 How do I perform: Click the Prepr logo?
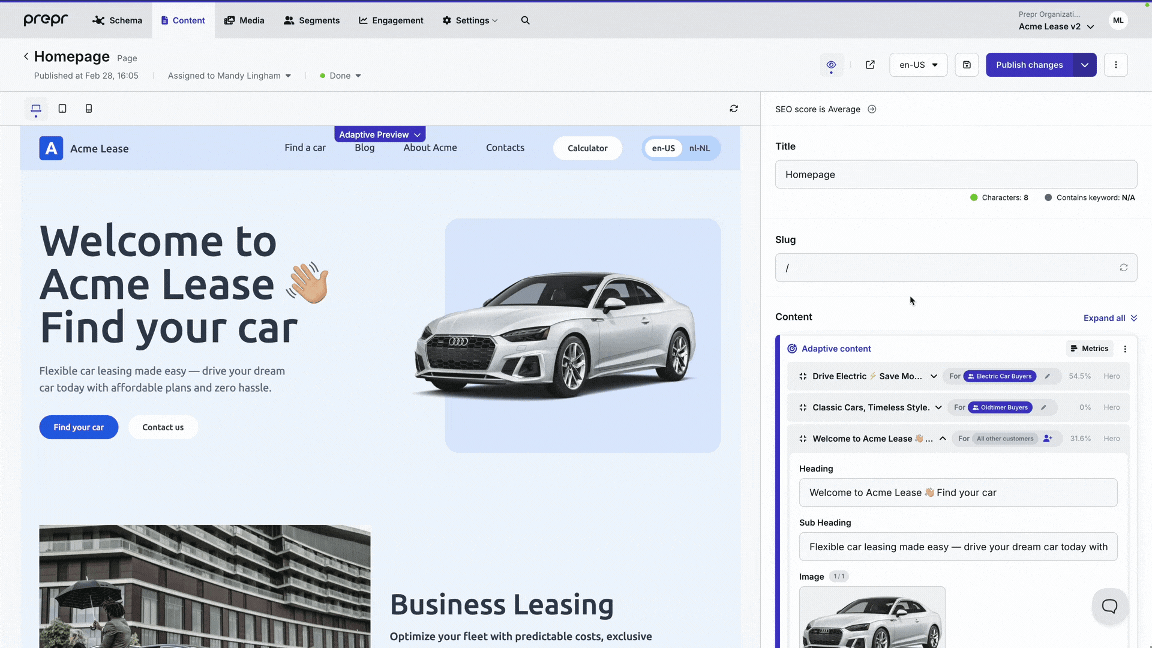(46, 20)
